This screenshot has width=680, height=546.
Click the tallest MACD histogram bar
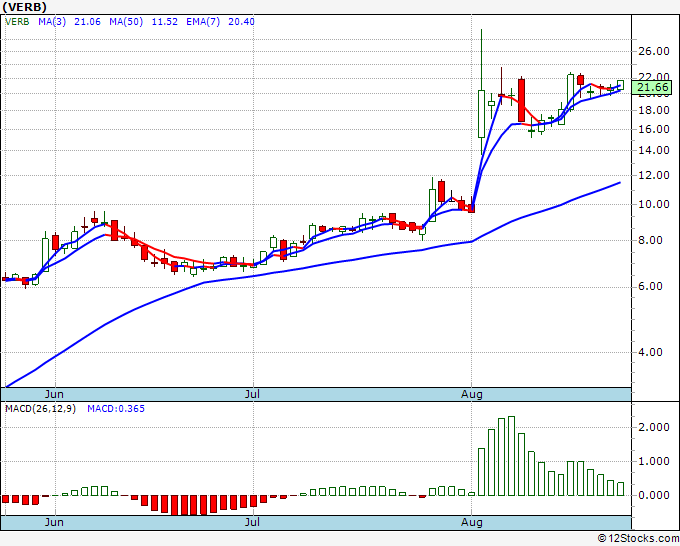click(x=511, y=456)
